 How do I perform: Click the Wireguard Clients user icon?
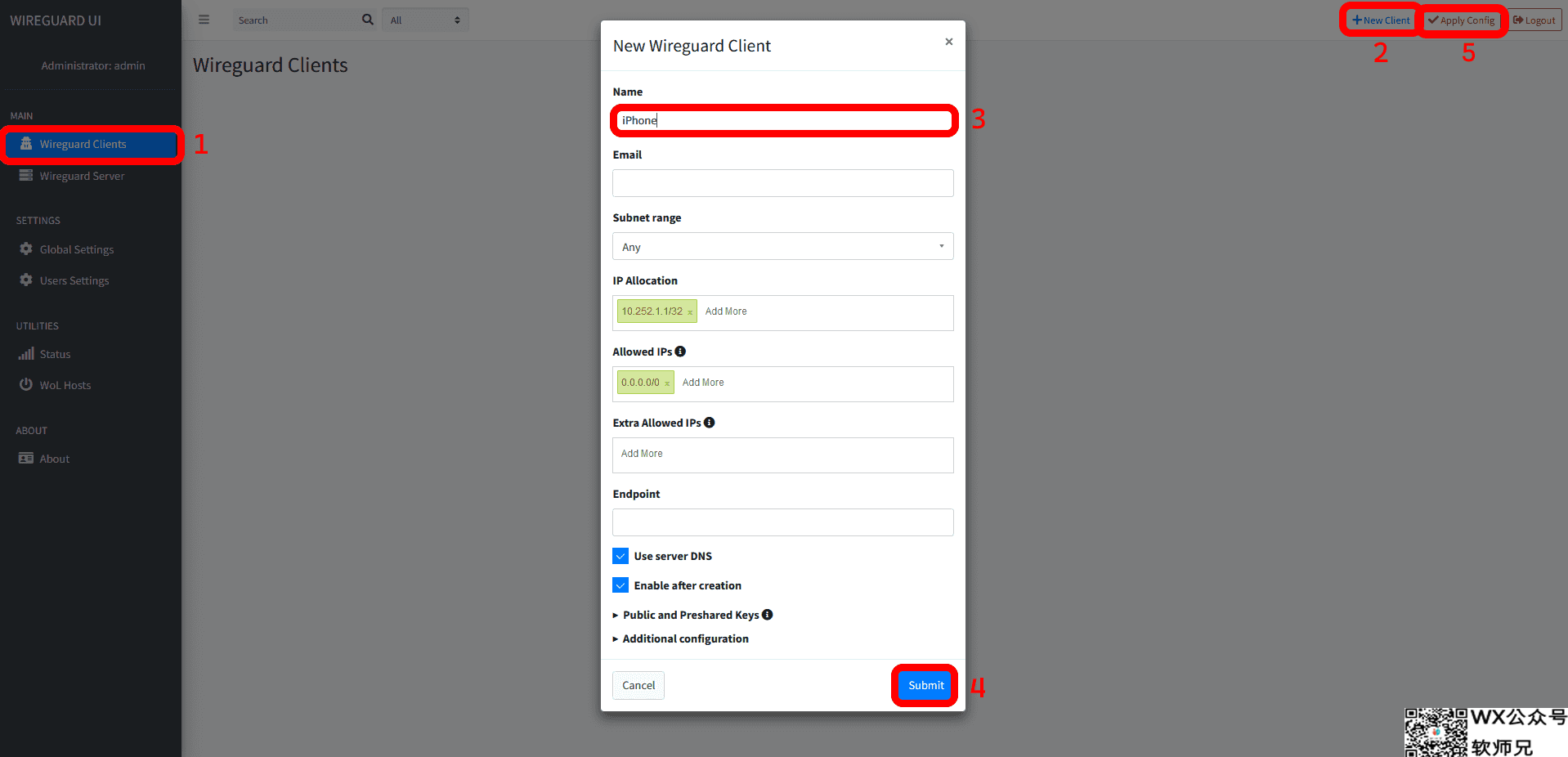pos(26,143)
